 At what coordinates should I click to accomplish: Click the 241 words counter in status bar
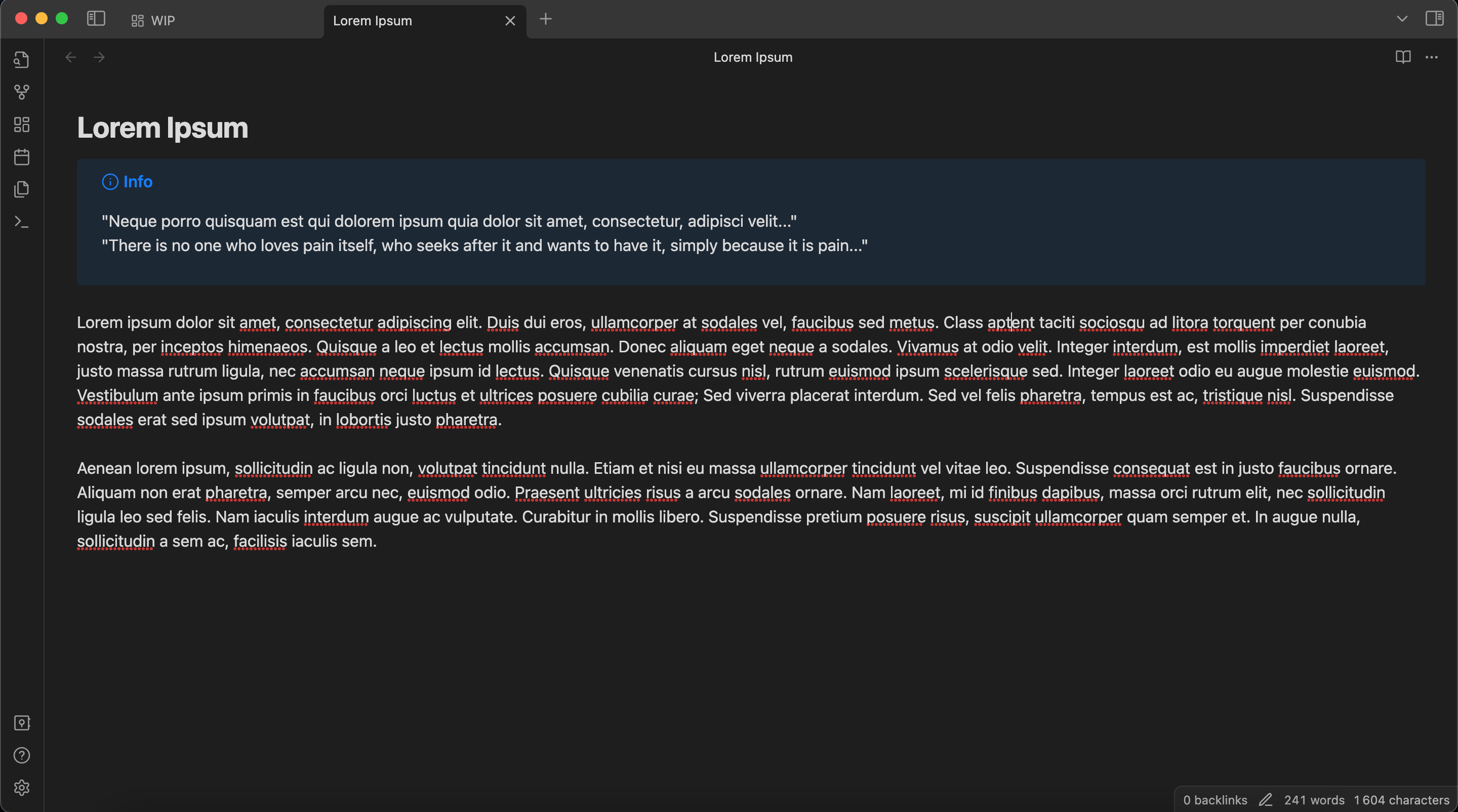click(1314, 799)
